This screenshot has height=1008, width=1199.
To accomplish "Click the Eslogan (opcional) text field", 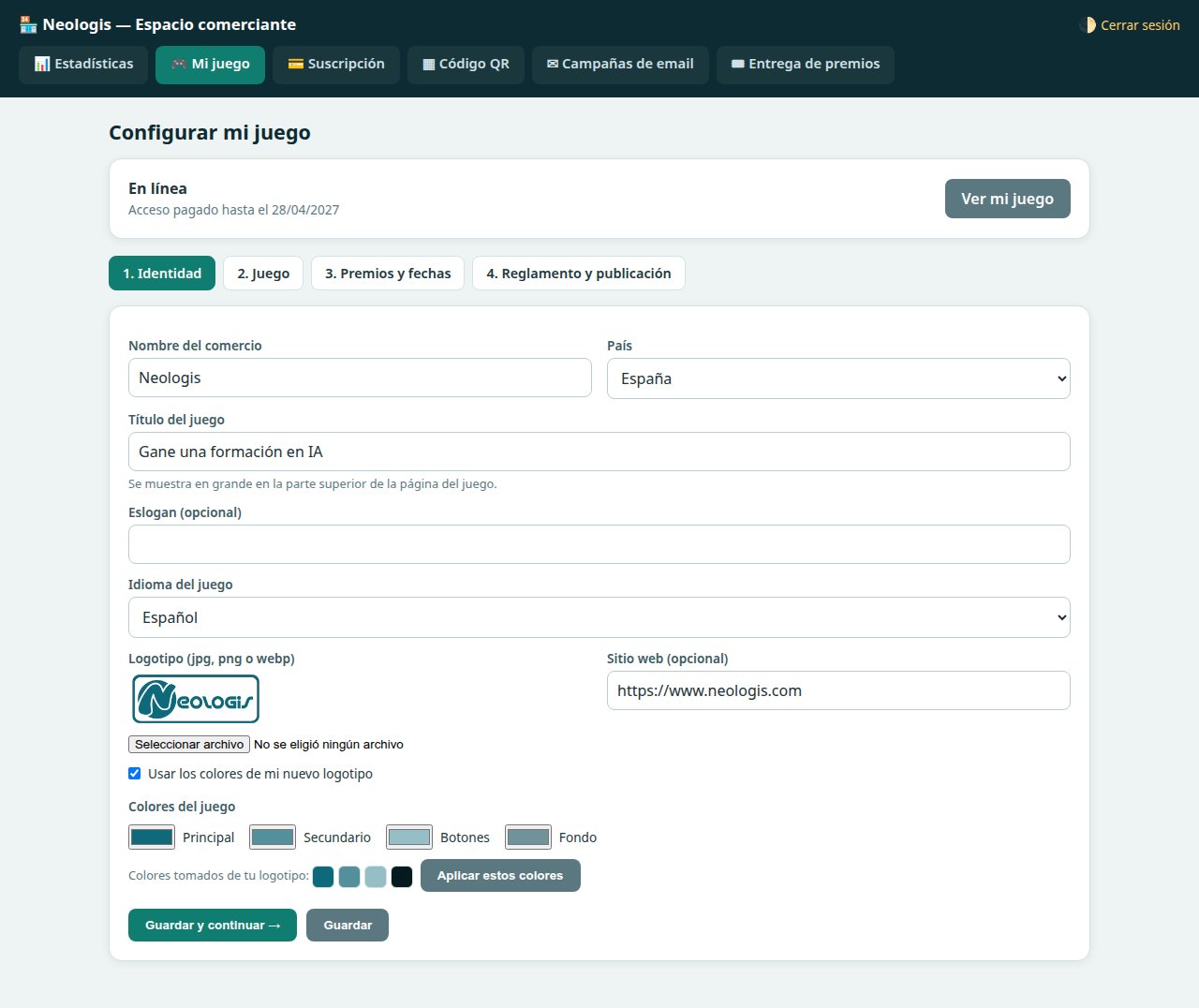I will pos(599,544).
